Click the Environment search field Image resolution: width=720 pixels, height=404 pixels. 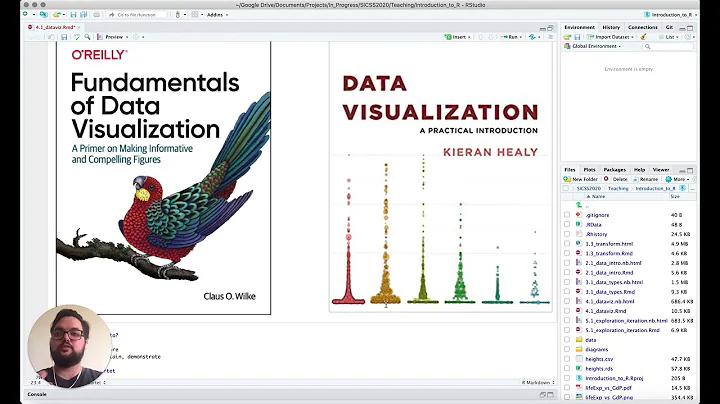[668, 46]
